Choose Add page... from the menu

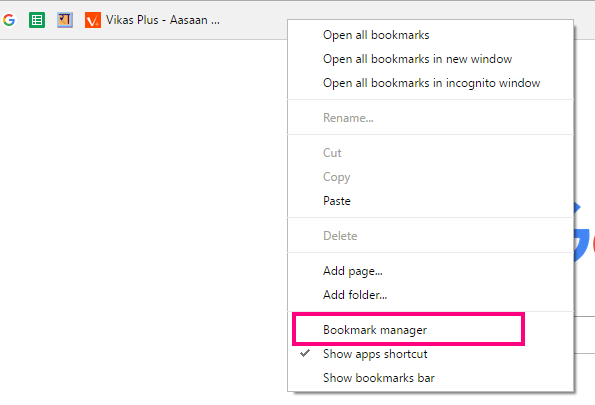click(430, 271)
